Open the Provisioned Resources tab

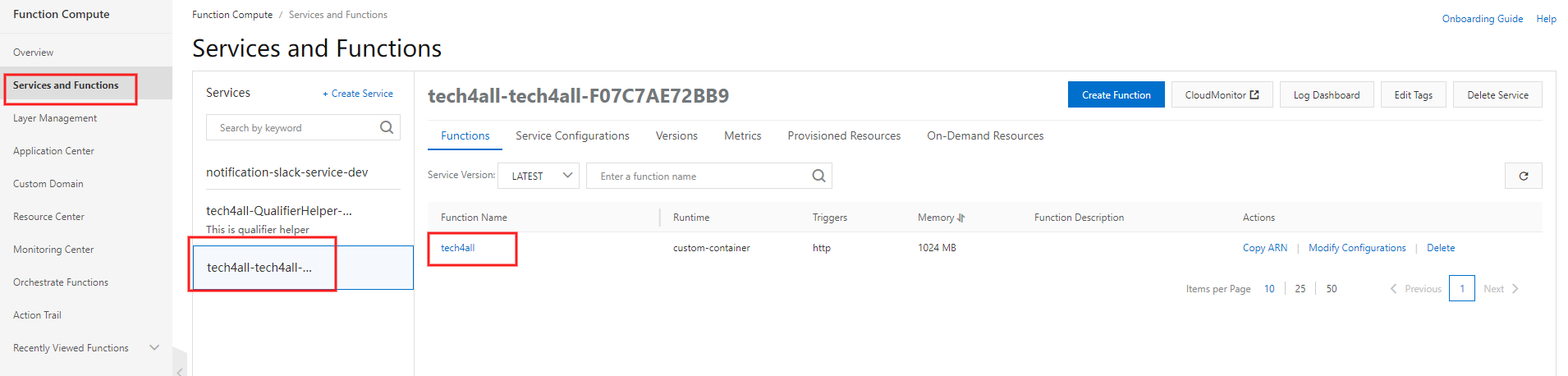pos(844,135)
